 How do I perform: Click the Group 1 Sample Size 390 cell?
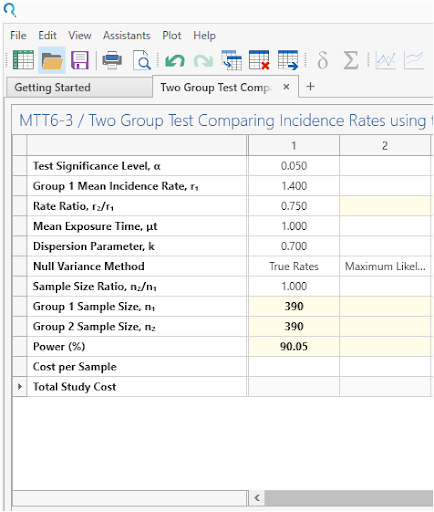[x=294, y=306]
